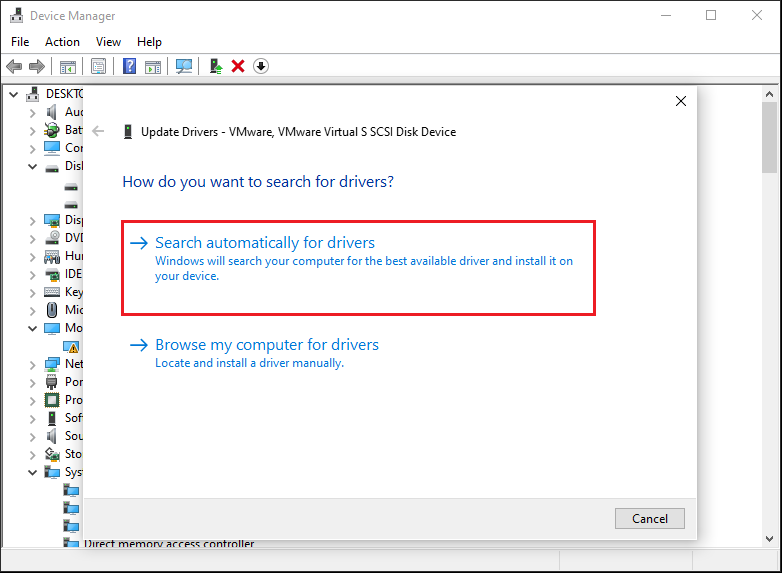This screenshot has height=573, width=782.
Task: Click Scan for hardware changes icon
Action: [184, 66]
